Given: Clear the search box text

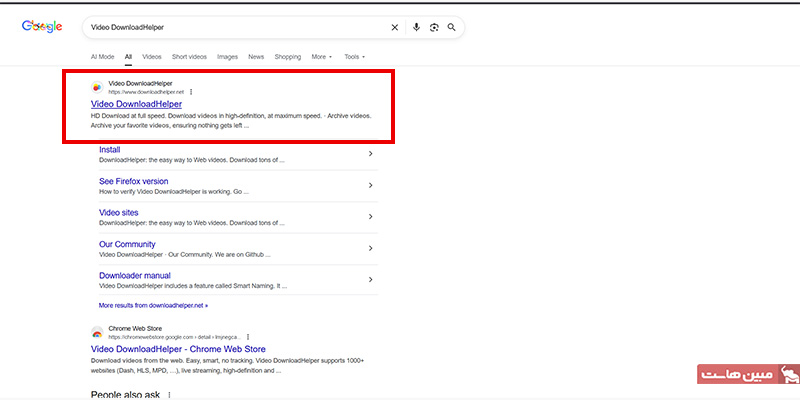Looking at the screenshot, I should pyautogui.click(x=394, y=28).
